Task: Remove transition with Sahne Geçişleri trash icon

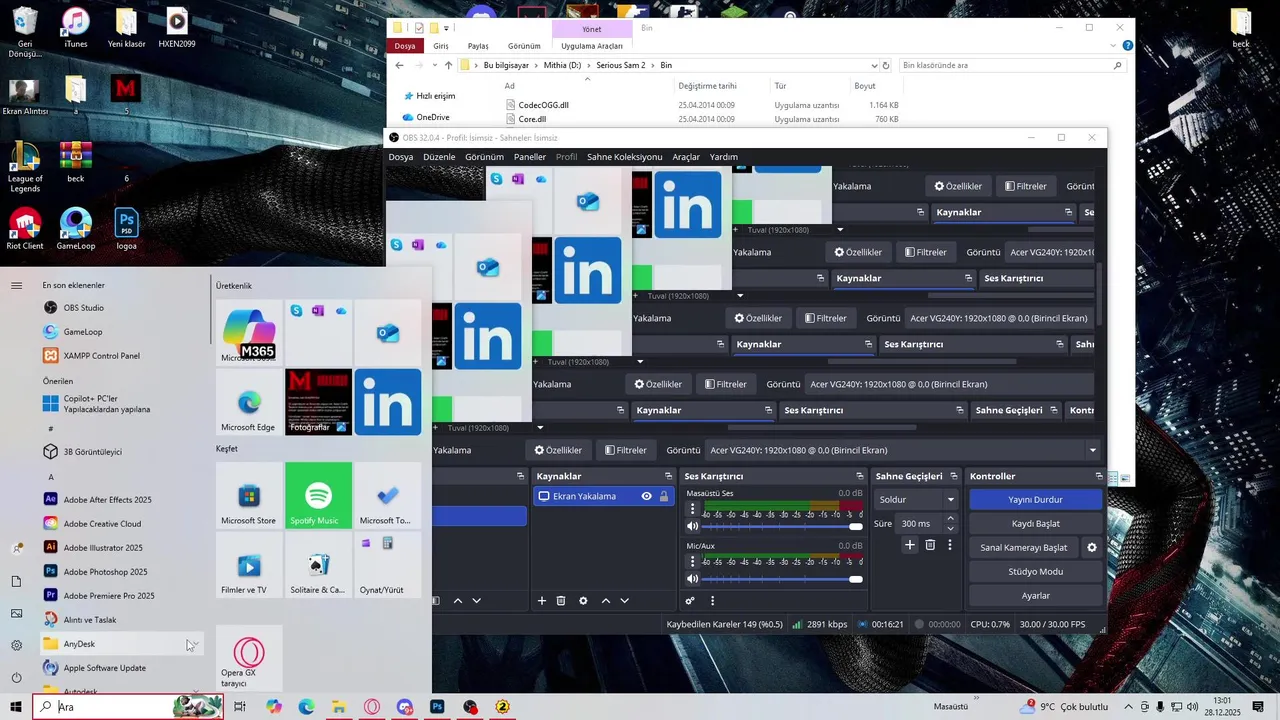Action: pos(930,545)
